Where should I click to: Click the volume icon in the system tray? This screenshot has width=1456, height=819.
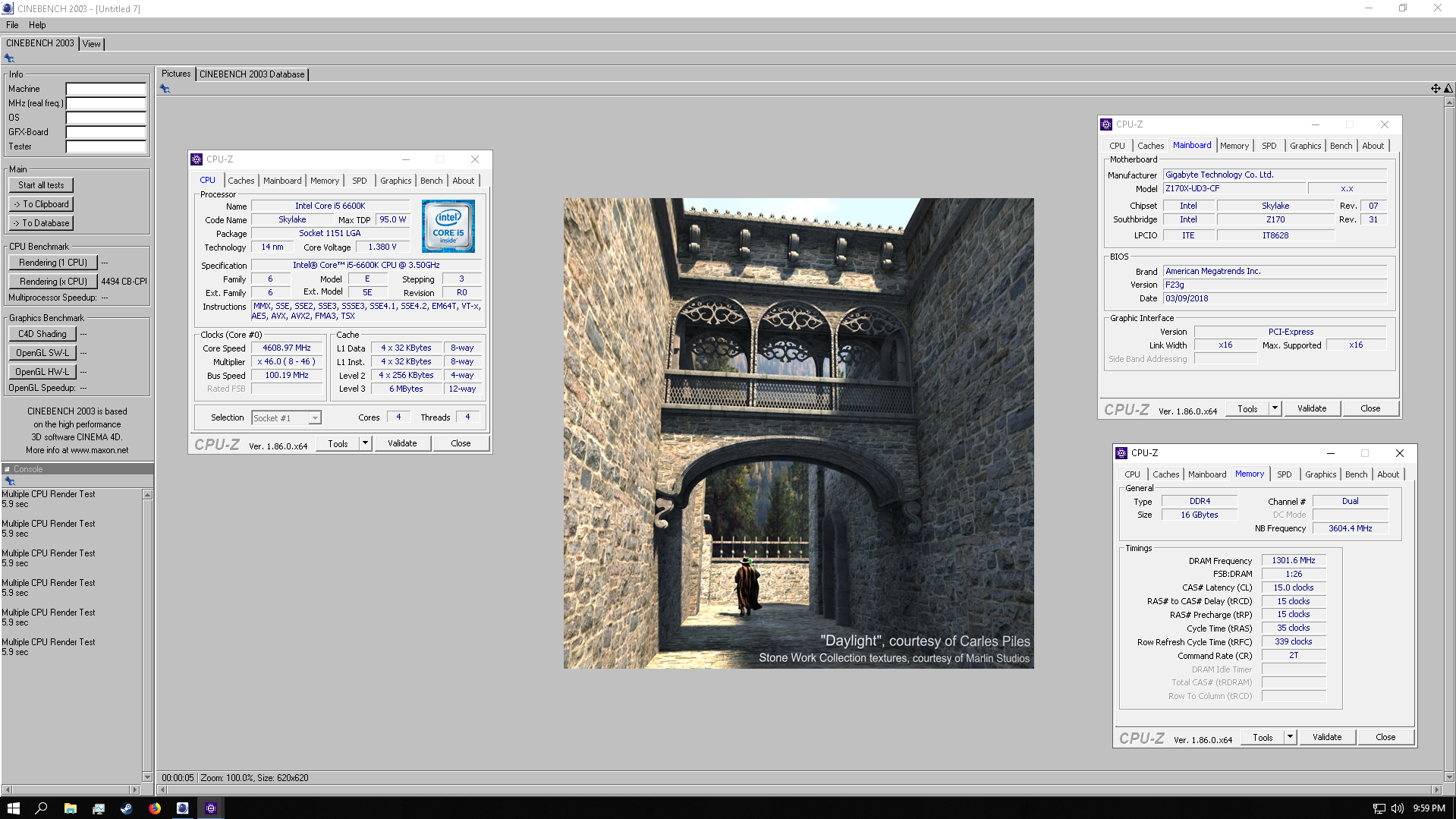pos(1398,808)
